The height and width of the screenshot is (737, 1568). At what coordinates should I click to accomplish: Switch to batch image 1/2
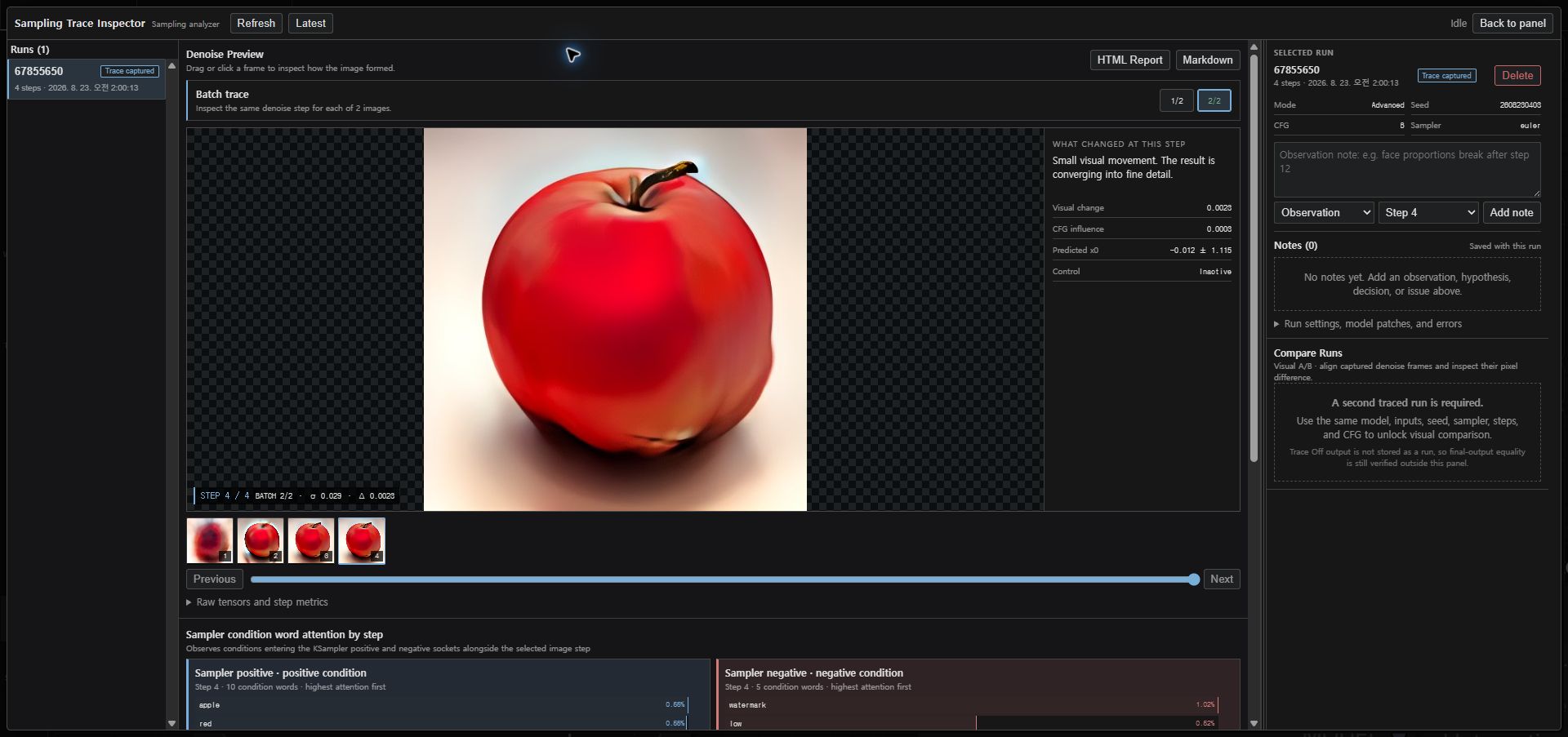coord(1177,101)
